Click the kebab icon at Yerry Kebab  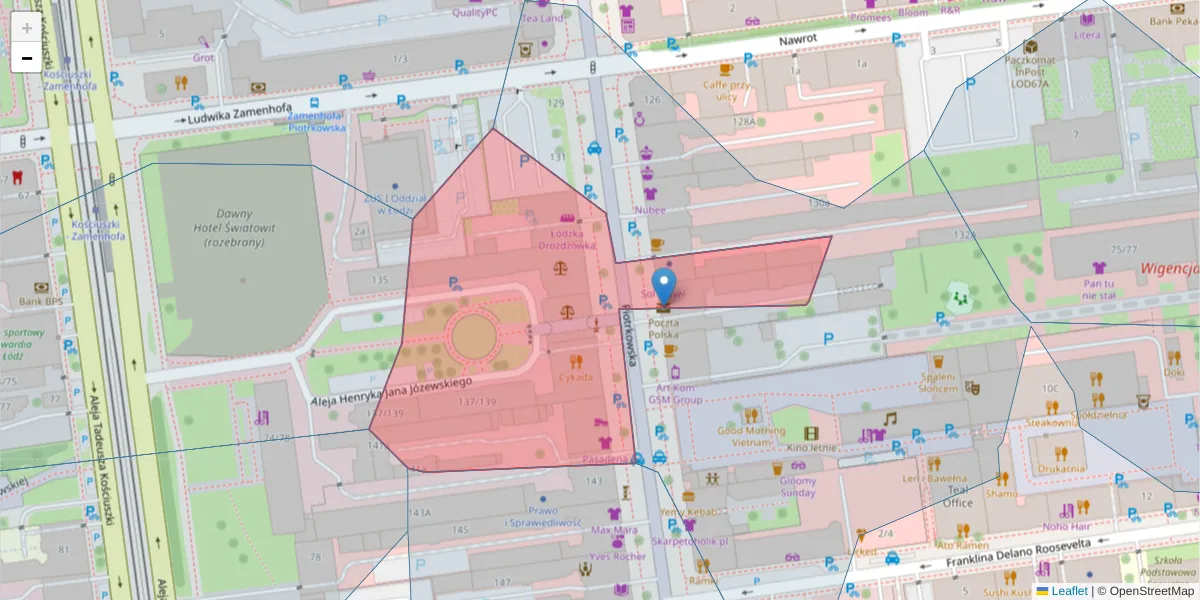click(688, 496)
